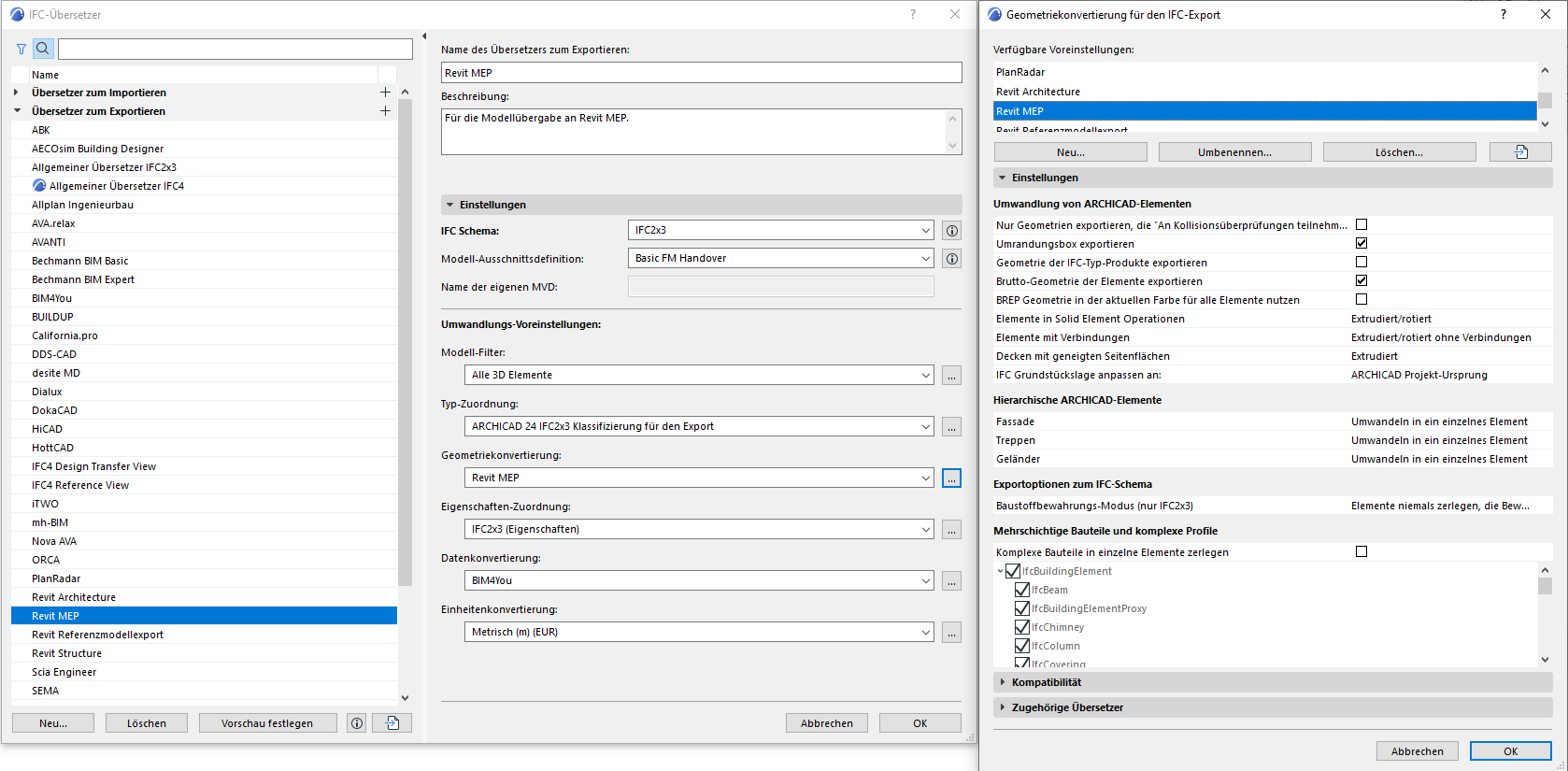Uncheck Brutto-Geometrie der Elemente exportieren
Viewport: 1568px width, 771px height.
(x=1361, y=280)
